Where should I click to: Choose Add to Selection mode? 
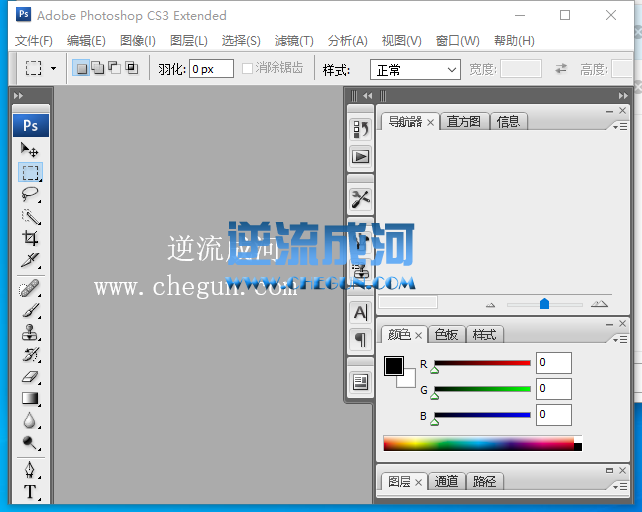(98, 68)
